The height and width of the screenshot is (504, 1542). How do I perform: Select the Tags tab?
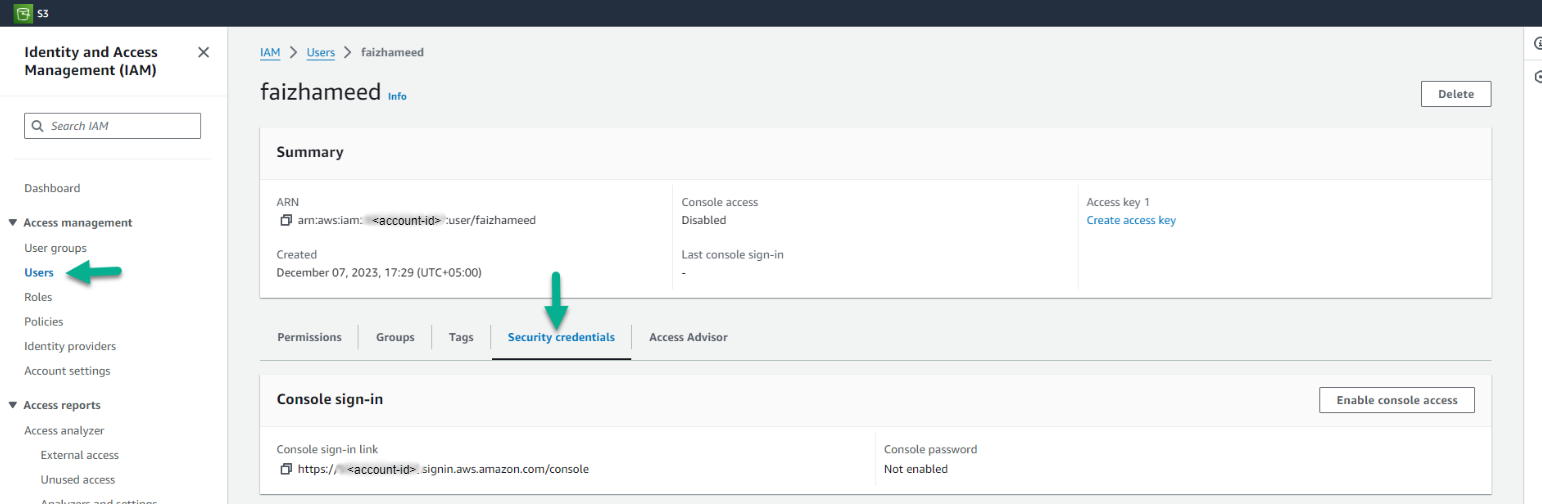pos(461,337)
